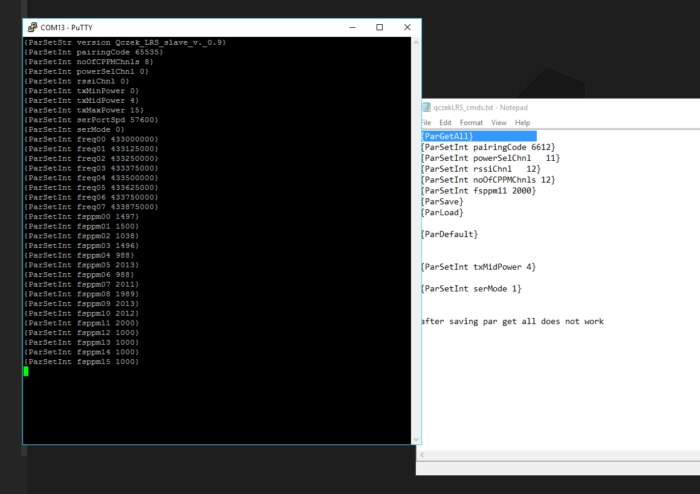Click the {ParDefault} line in Notepad
This screenshot has height=494, width=700.
pyautogui.click(x=449, y=234)
